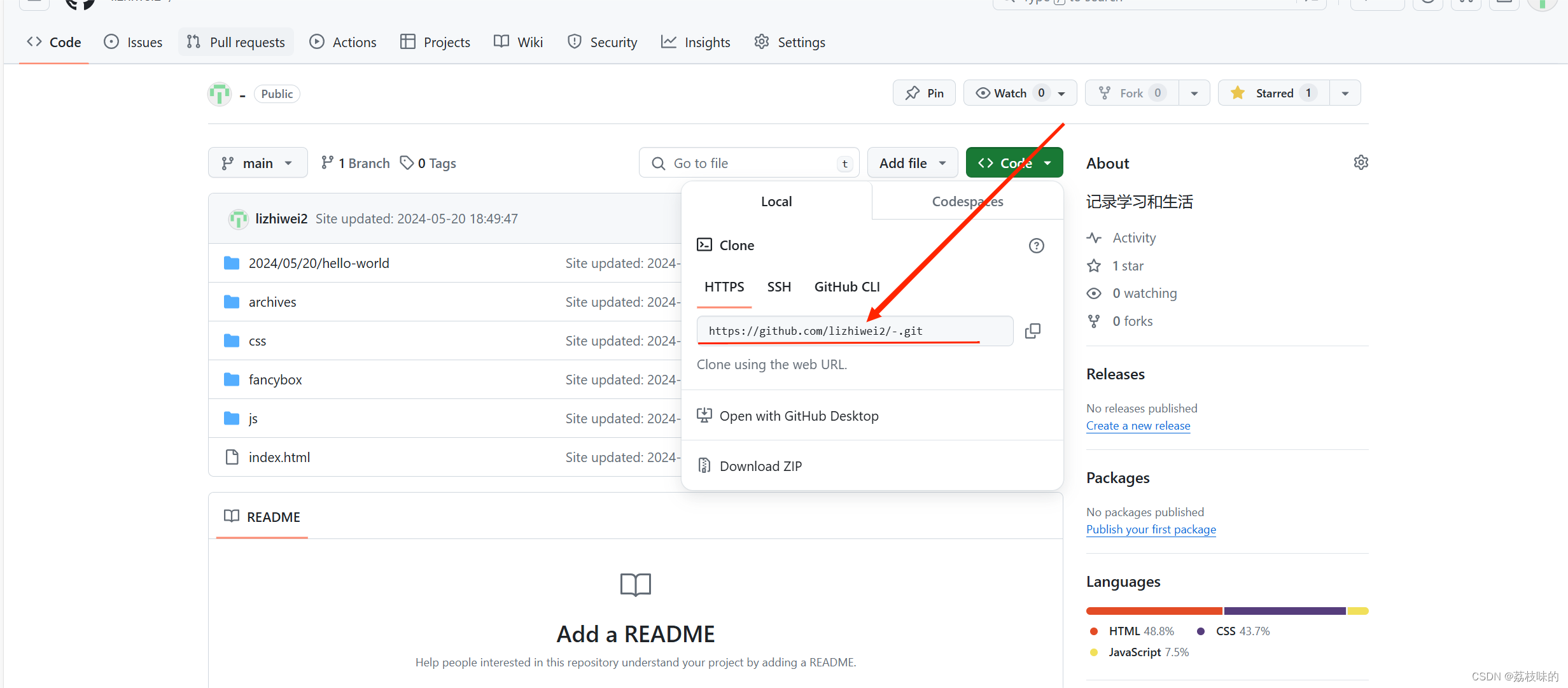The image size is (1568, 688).
Task: Filter by JavaScript 7.5% language
Action: (1140, 652)
